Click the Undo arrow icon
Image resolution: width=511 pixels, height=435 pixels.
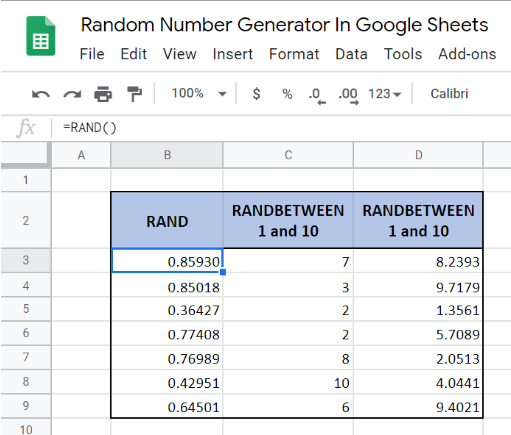[x=41, y=95]
